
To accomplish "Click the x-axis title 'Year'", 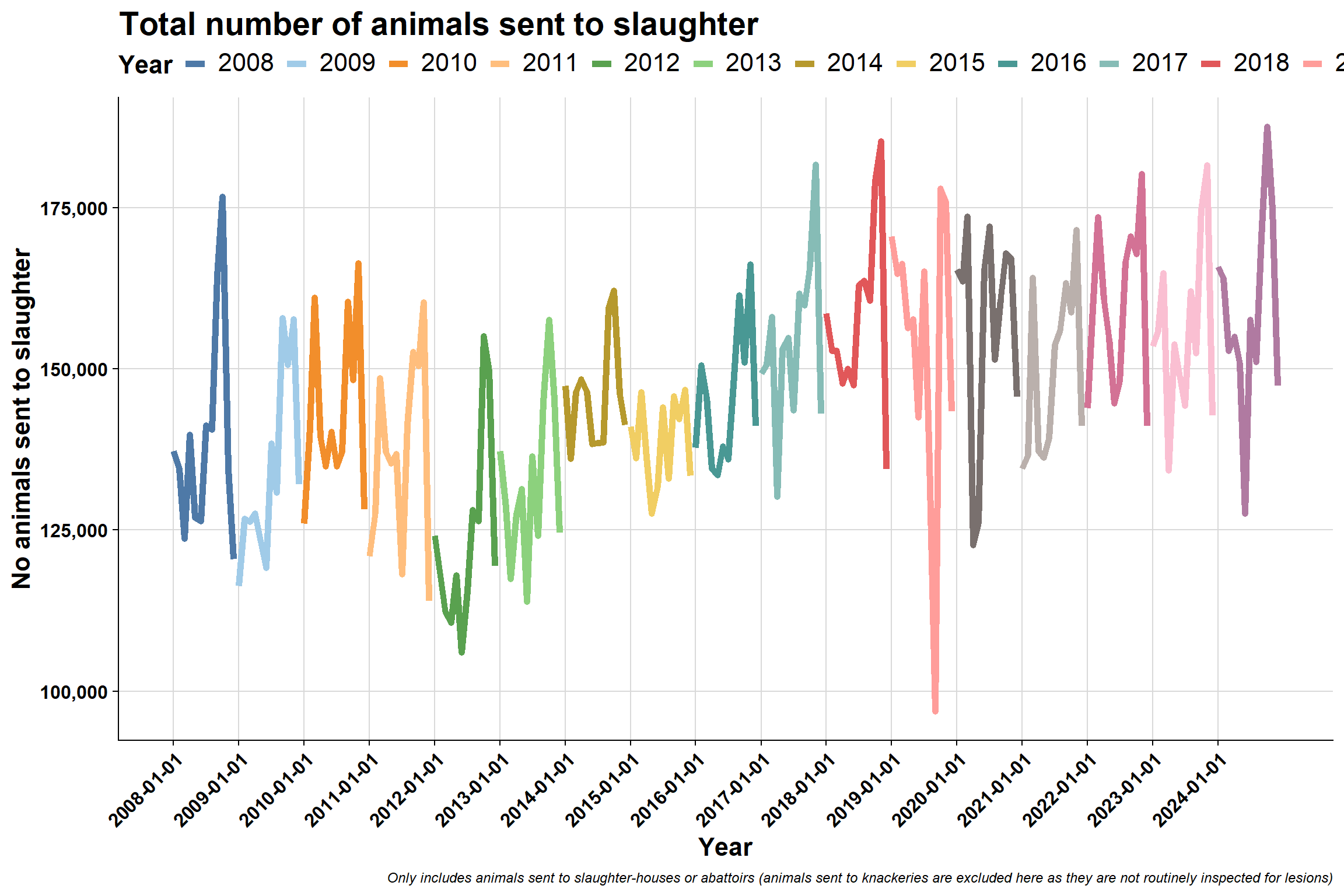I will pos(725,847).
